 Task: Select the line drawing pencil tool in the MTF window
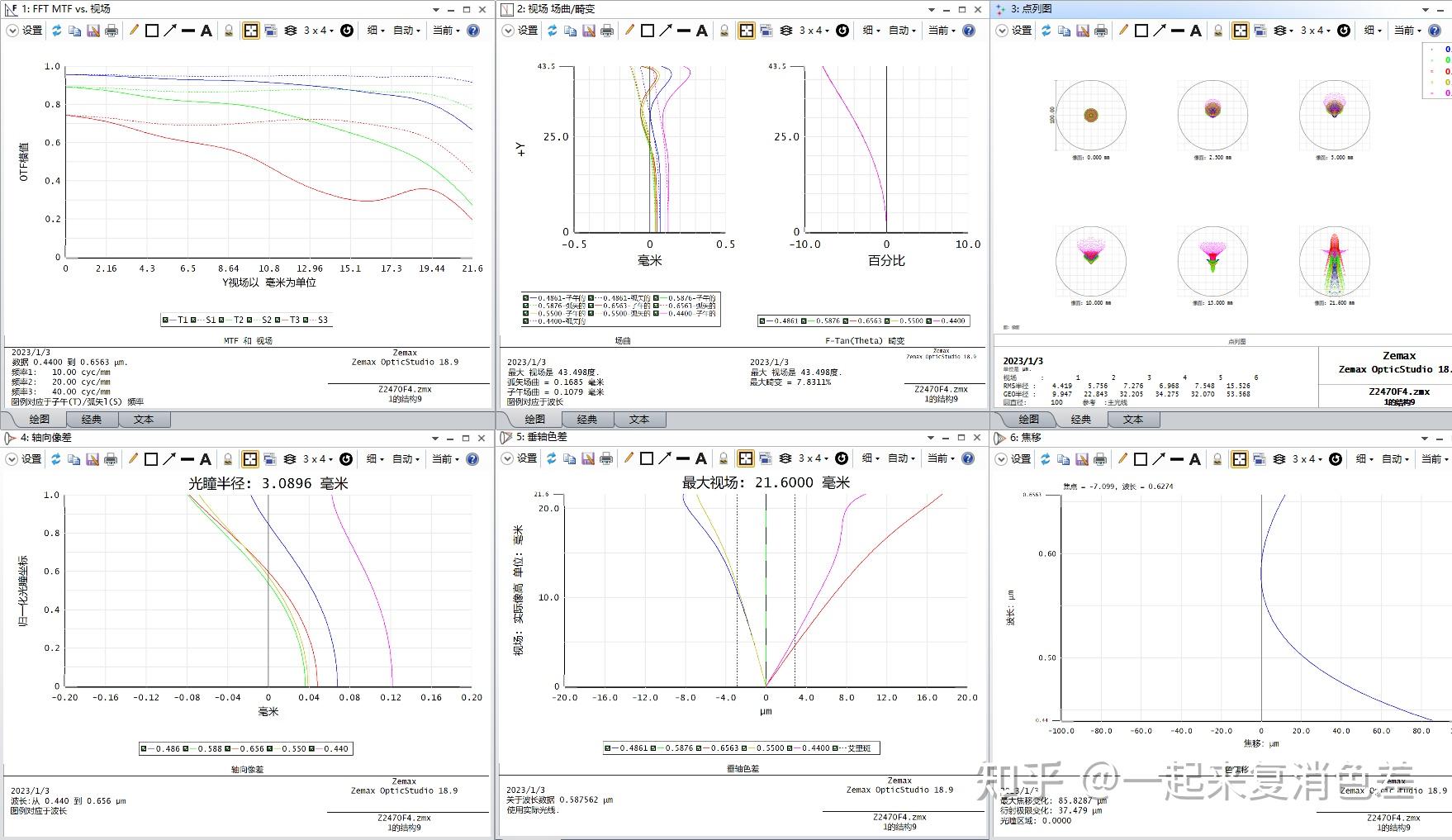[134, 31]
